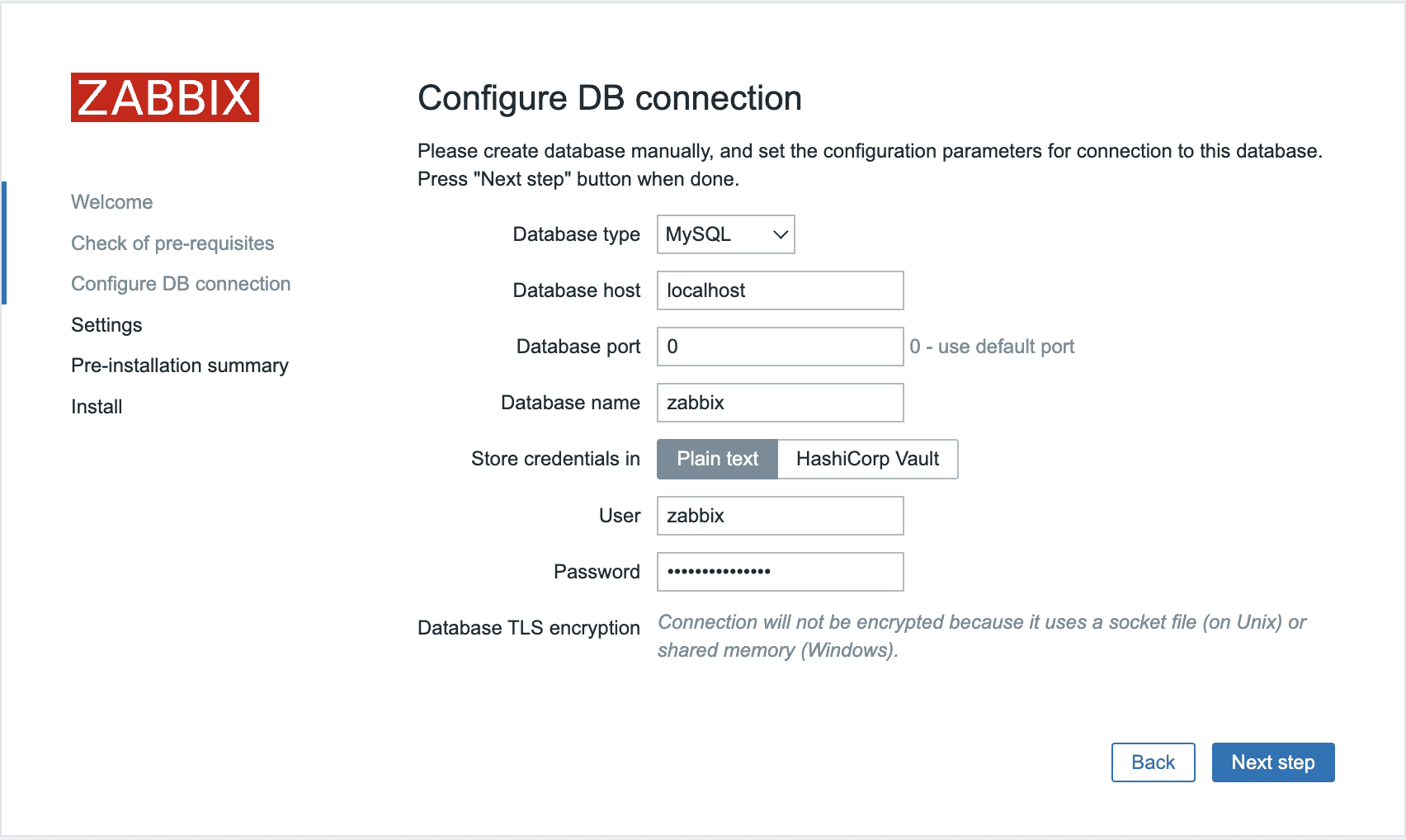Switch credentials storage to HashiCorp Vault

coord(867,459)
